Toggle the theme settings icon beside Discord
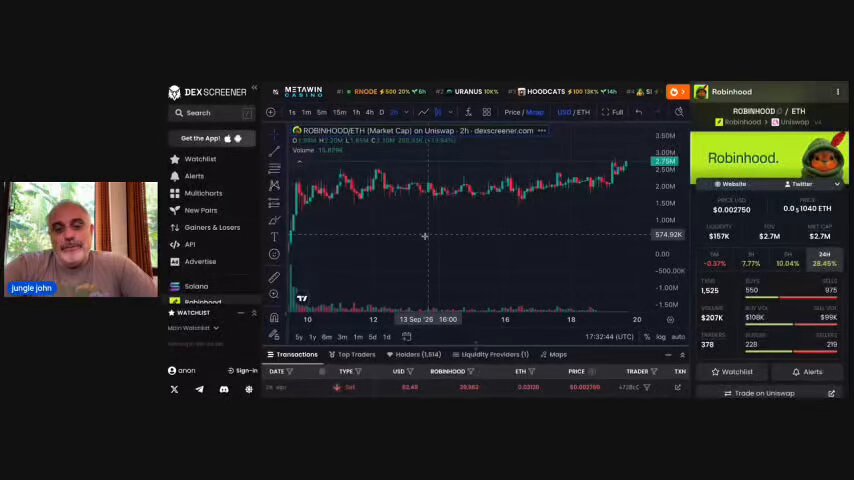The width and height of the screenshot is (854, 480). click(249, 390)
